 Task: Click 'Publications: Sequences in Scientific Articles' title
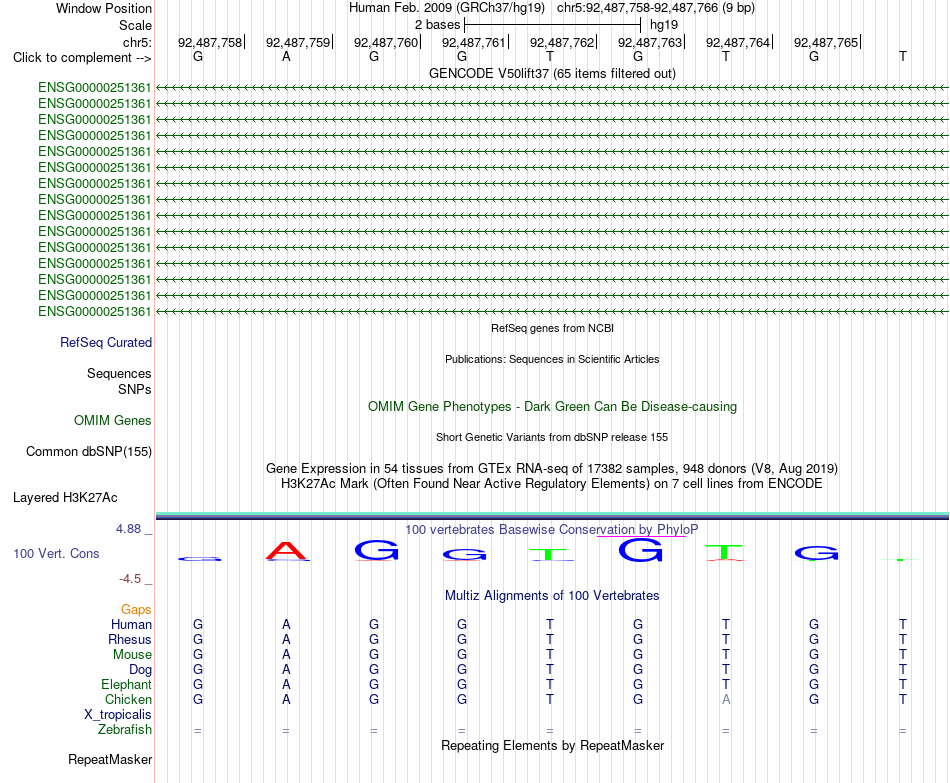click(x=552, y=359)
